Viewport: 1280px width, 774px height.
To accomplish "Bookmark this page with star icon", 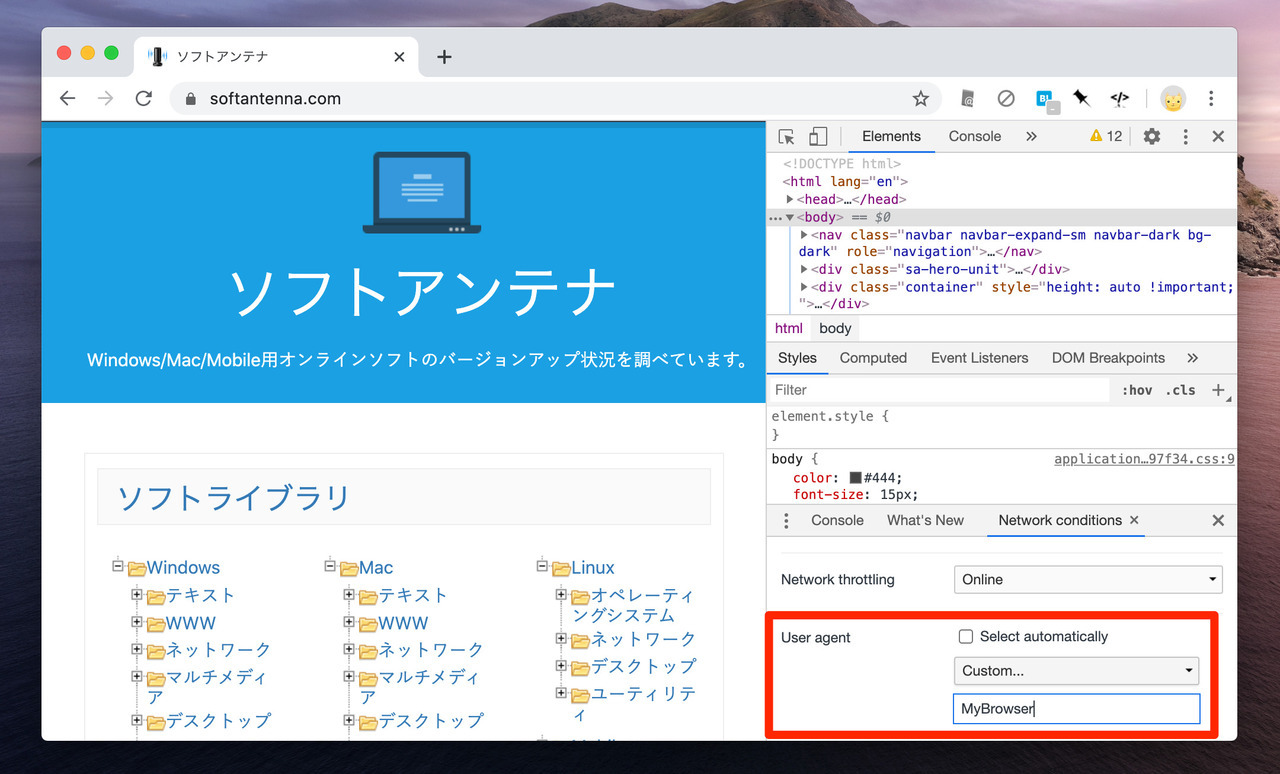I will [x=921, y=99].
